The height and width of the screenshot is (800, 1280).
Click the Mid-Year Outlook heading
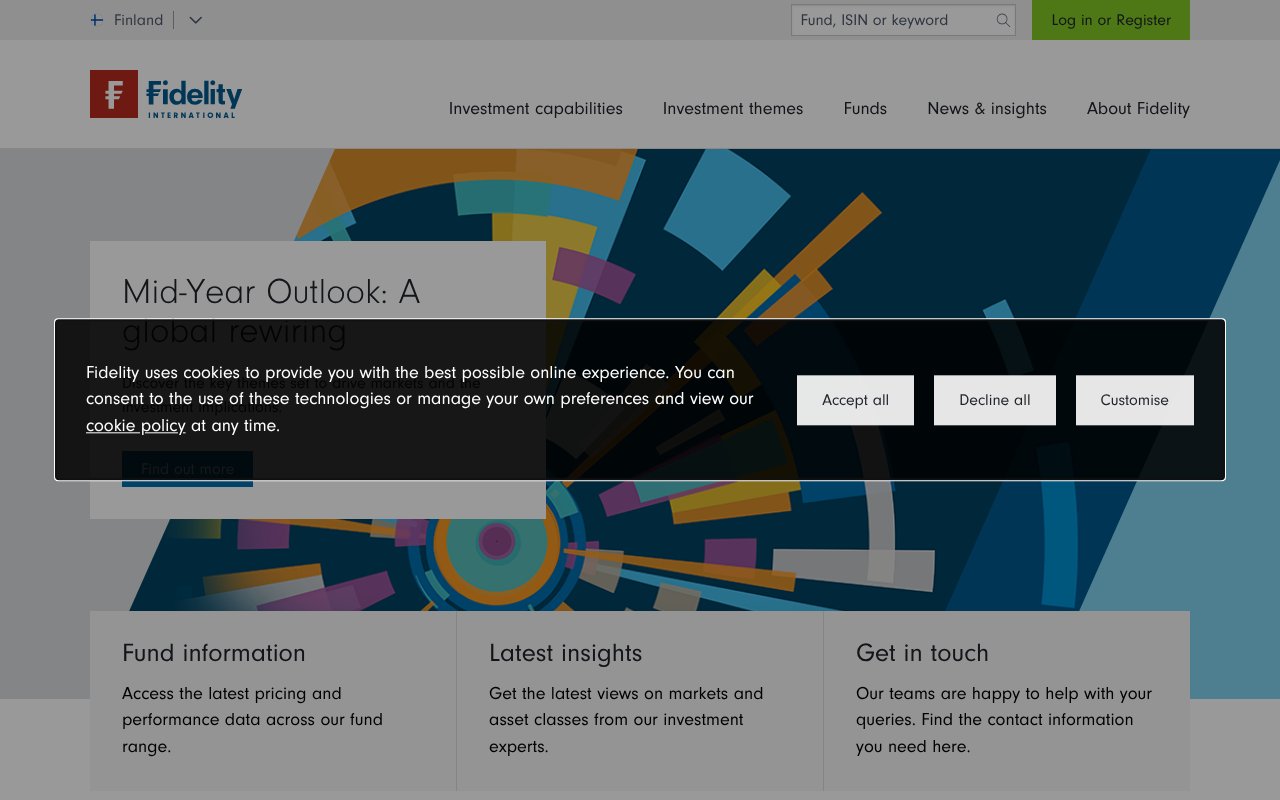[x=271, y=292]
